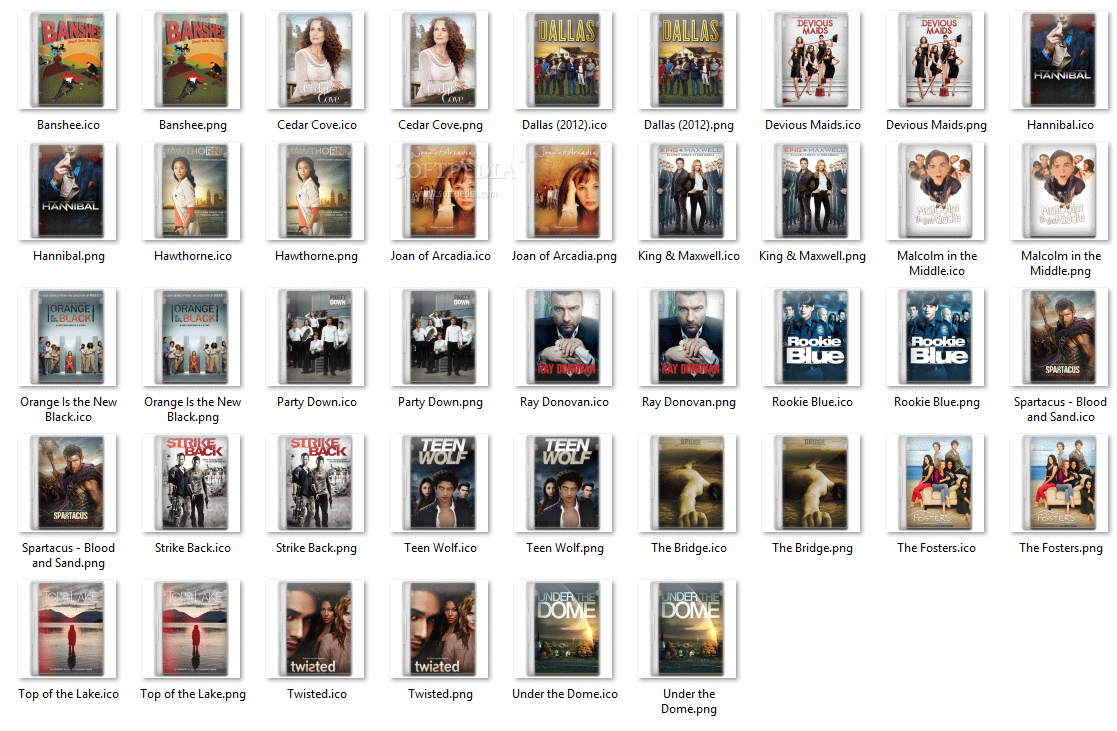Click the Dallas (2012).png icon
Screen dimensions: 1117x731
(x=687, y=60)
